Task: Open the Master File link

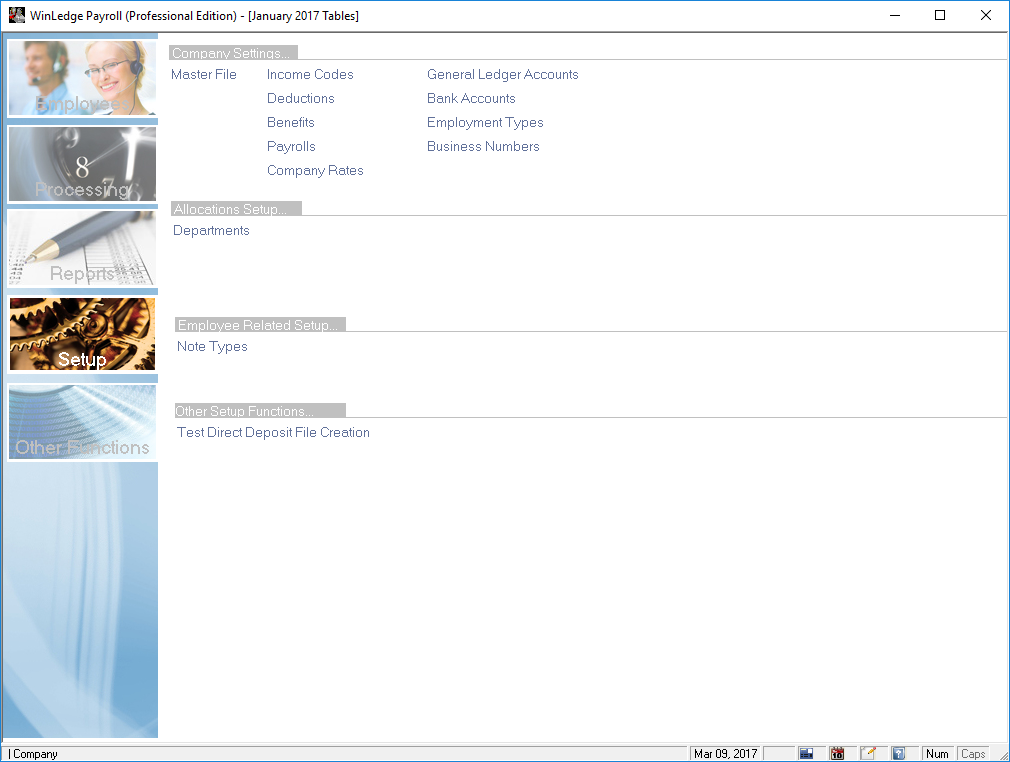Action: [x=204, y=75]
